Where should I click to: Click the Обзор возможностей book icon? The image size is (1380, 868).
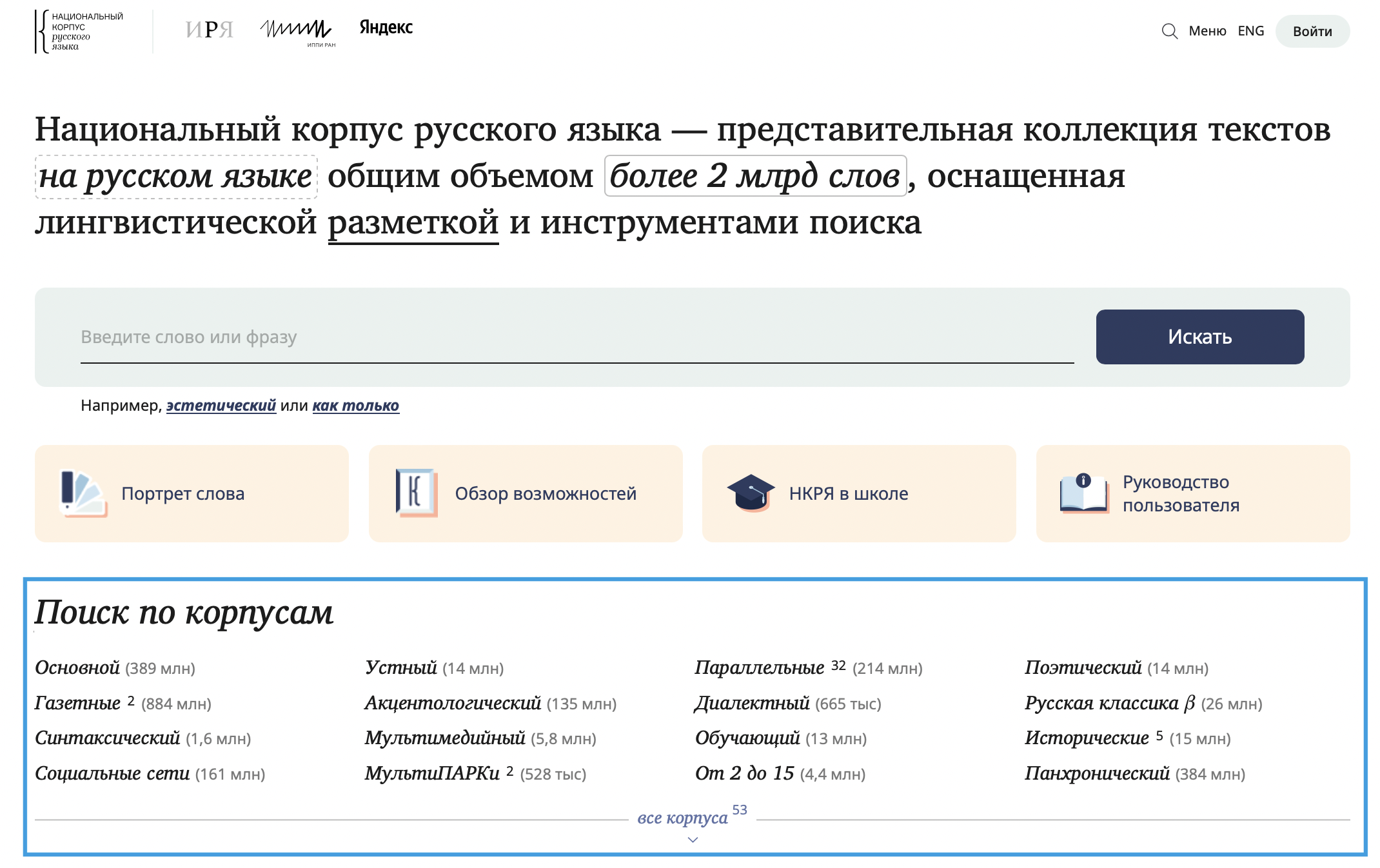pyautogui.click(x=416, y=493)
